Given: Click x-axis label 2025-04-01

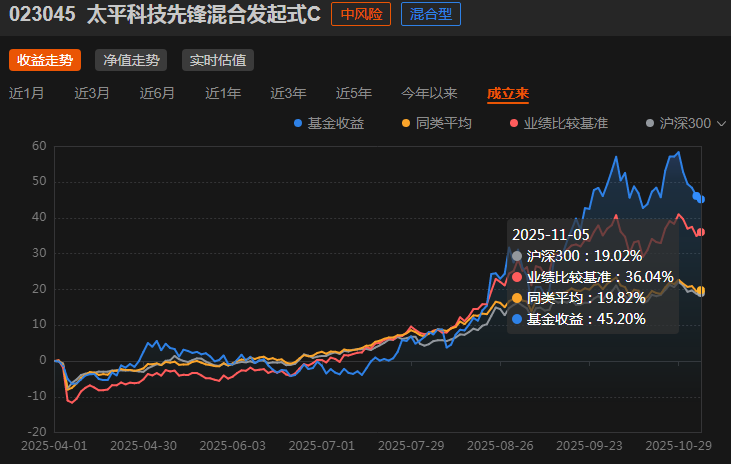Looking at the screenshot, I should [54, 446].
